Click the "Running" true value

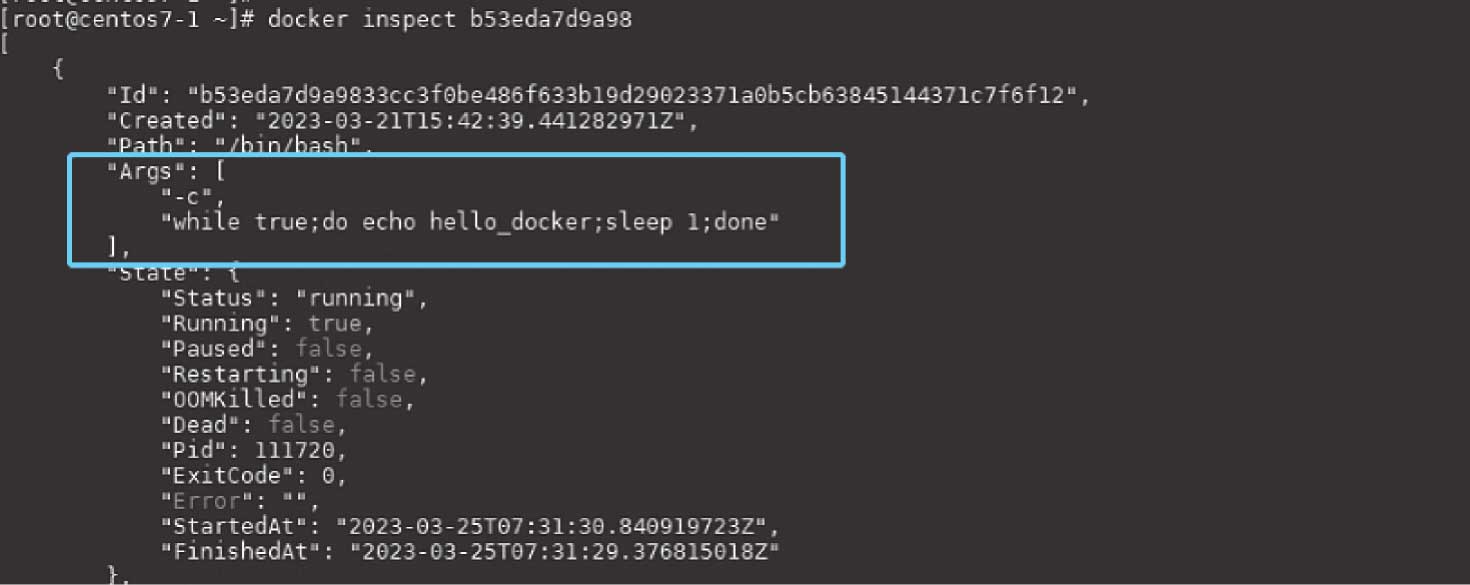[334, 323]
